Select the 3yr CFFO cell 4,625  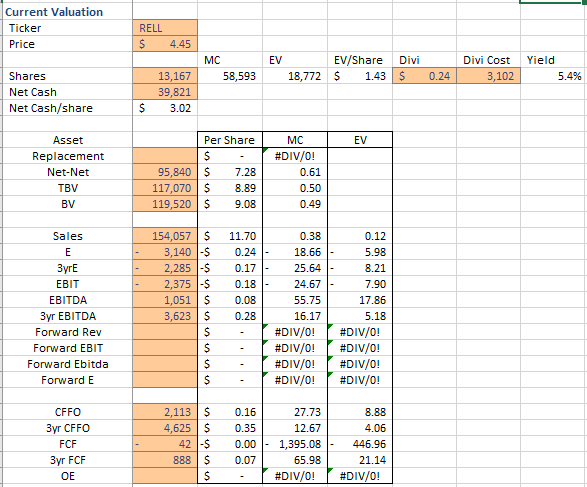click(x=165, y=428)
